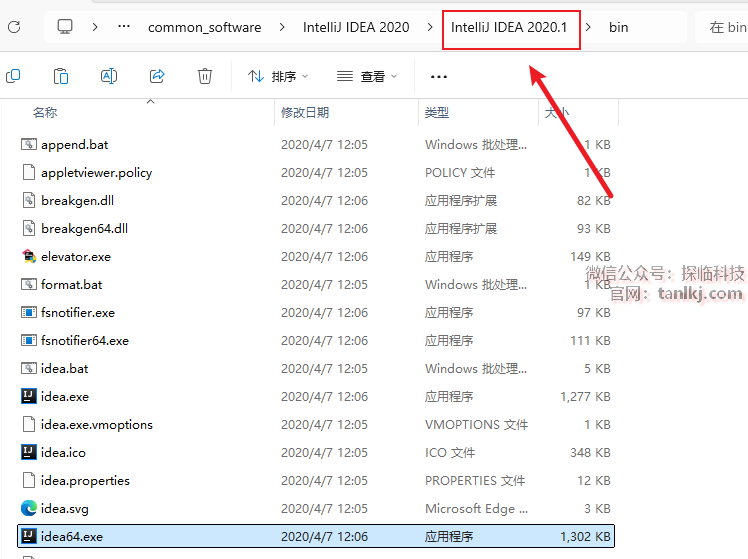Sort by 名称 column header

45,113
